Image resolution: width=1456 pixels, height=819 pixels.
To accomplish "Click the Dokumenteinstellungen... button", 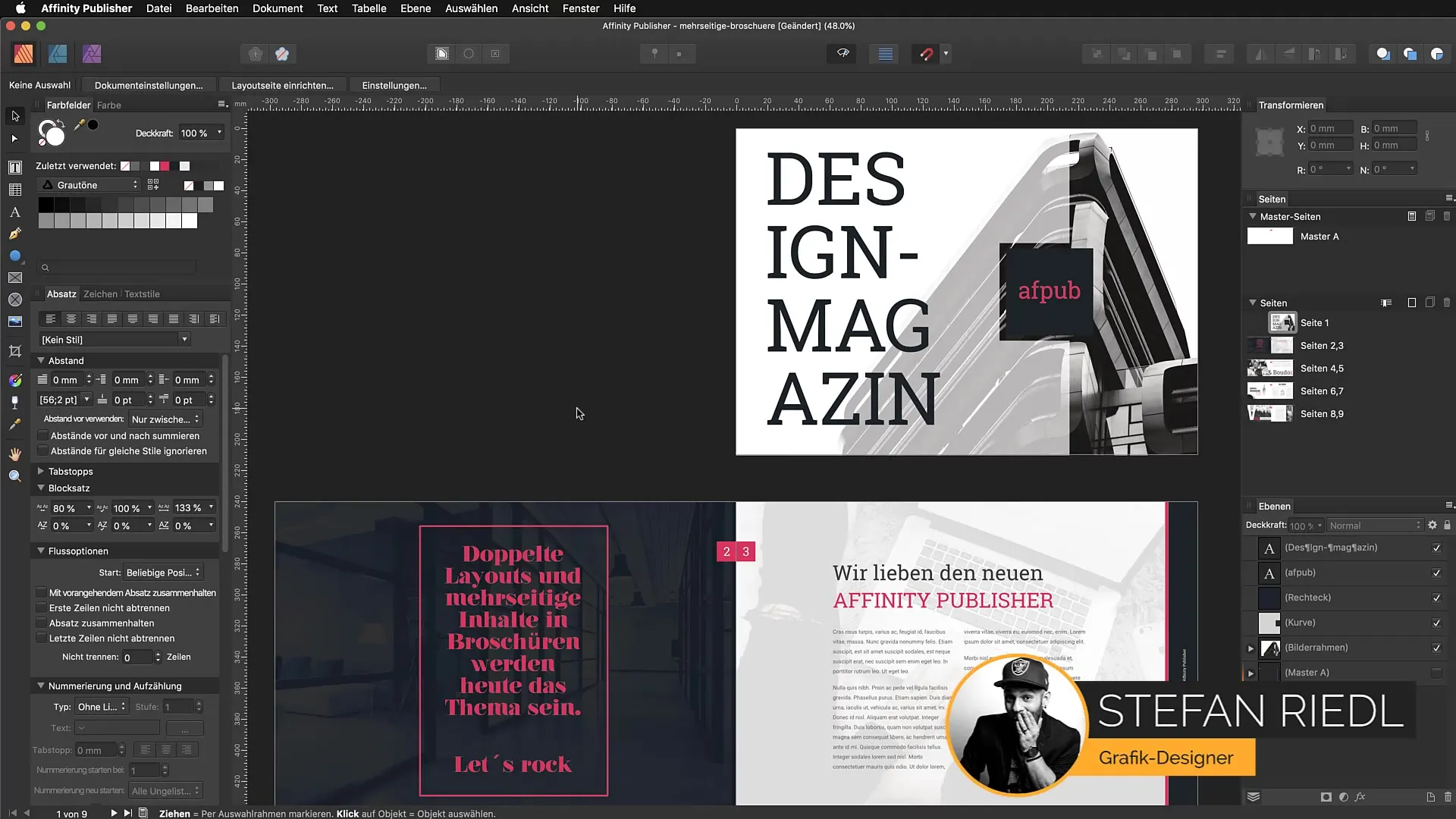I will (149, 86).
